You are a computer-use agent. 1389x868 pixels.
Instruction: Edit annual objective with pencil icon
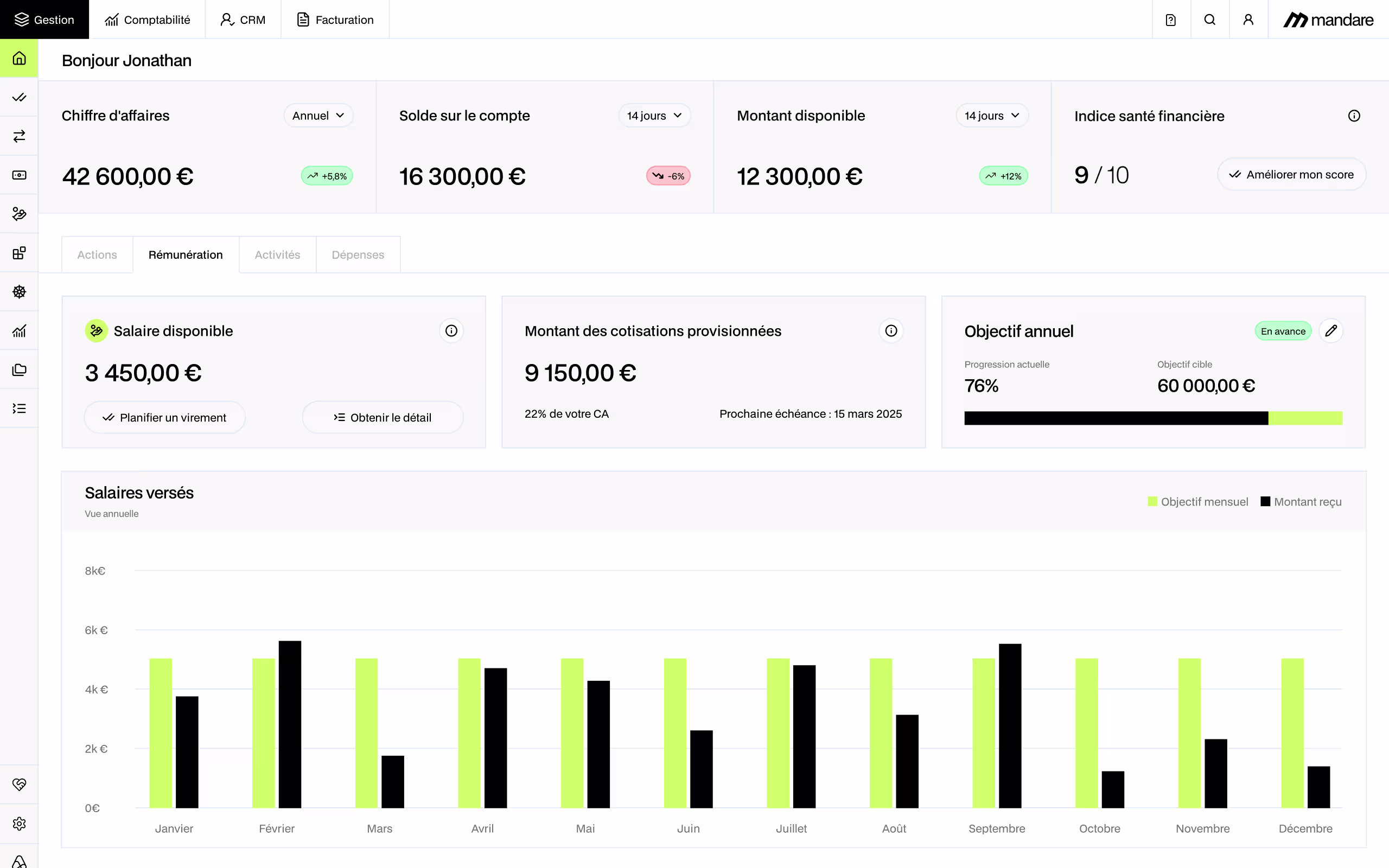tap(1330, 331)
